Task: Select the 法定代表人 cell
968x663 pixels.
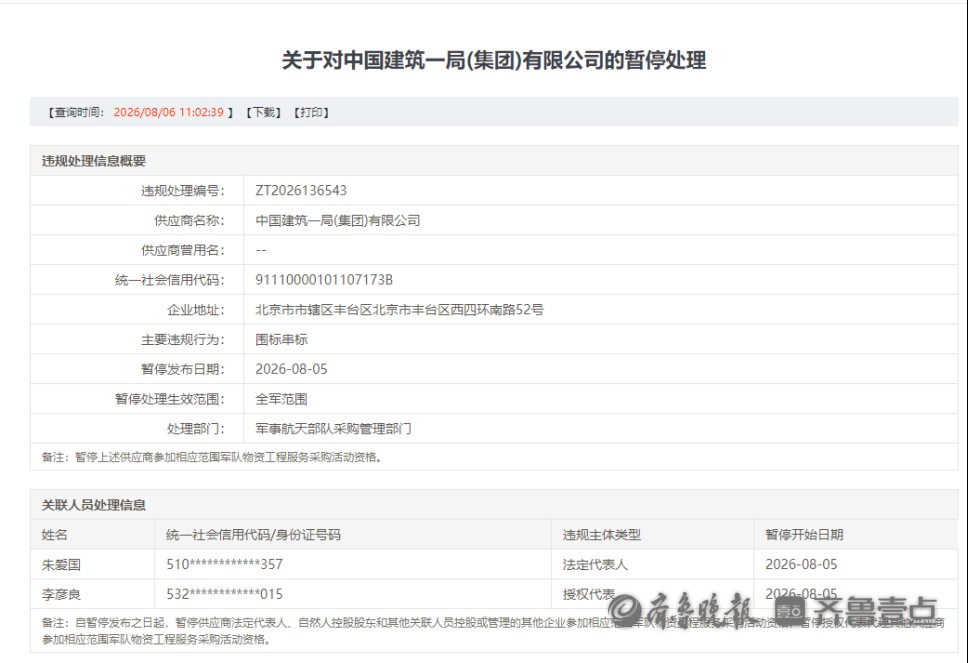Action: pyautogui.click(x=595, y=564)
